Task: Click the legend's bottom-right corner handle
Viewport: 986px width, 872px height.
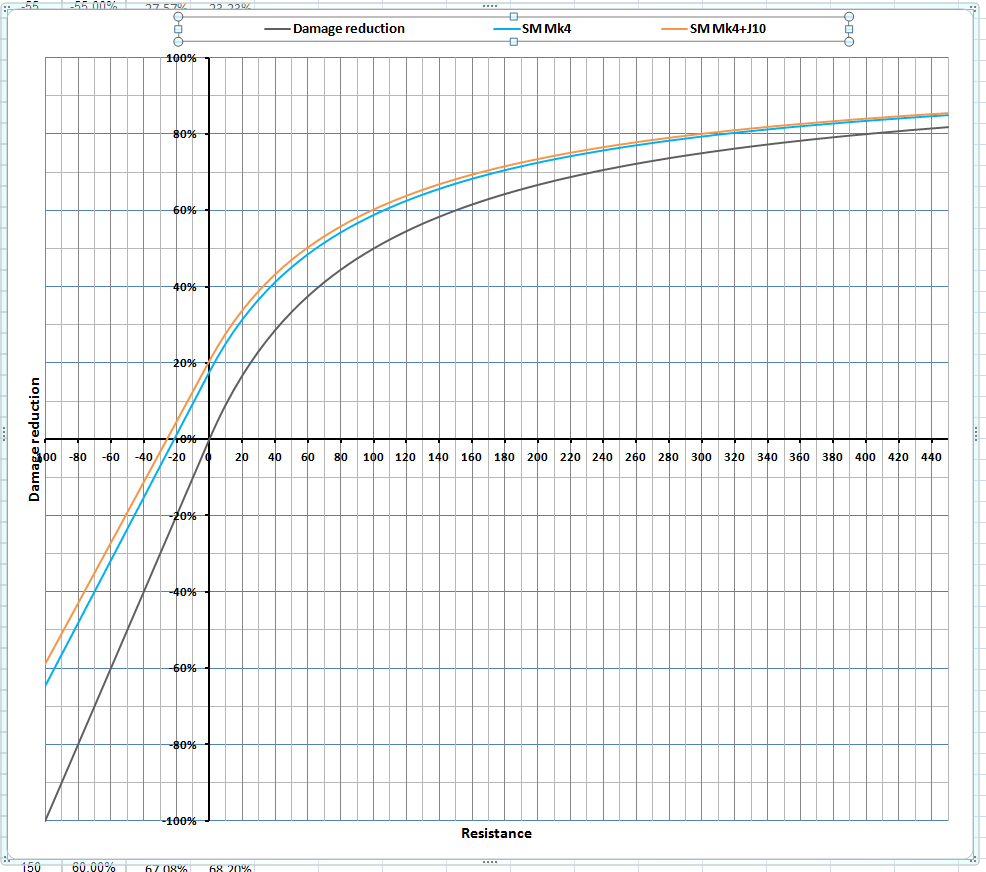Action: 849,42
